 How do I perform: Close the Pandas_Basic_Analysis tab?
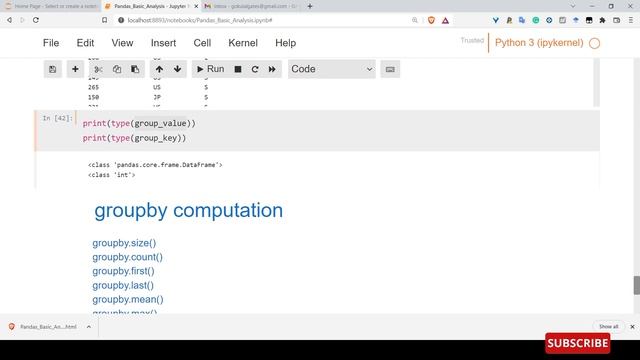[196, 7]
